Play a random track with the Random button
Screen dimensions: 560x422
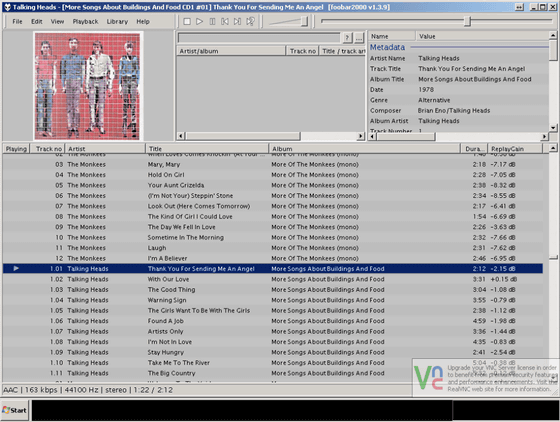(x=250, y=21)
